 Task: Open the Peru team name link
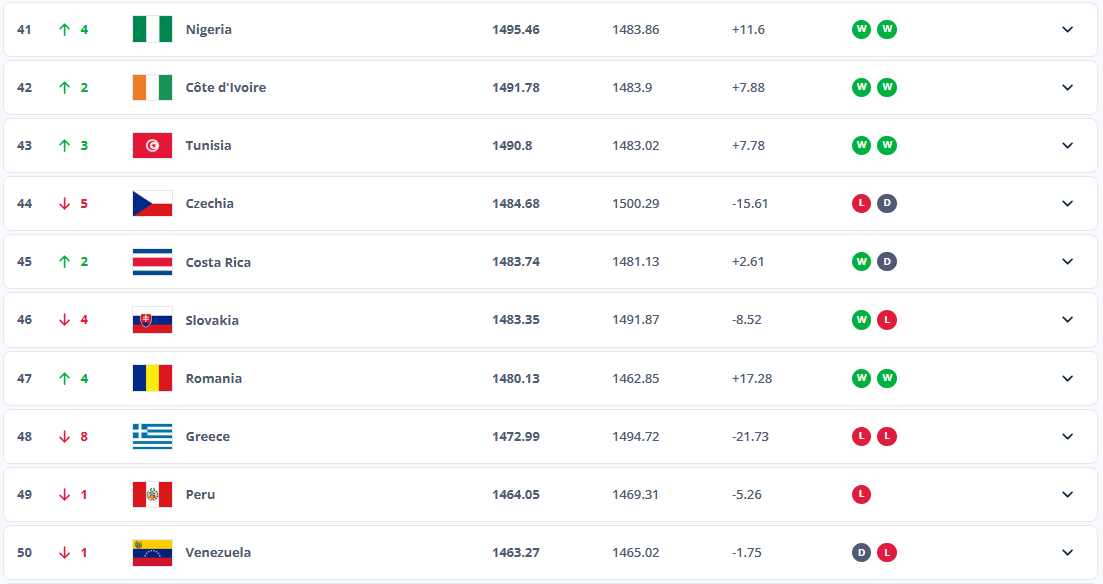200,494
